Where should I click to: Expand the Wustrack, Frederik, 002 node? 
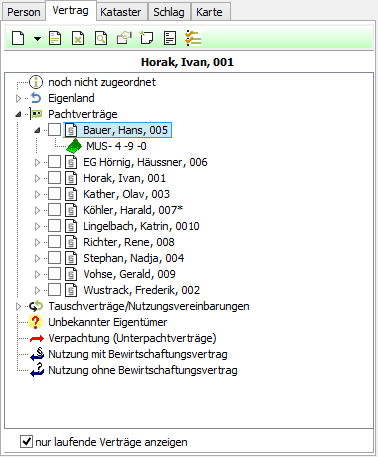tap(37, 290)
